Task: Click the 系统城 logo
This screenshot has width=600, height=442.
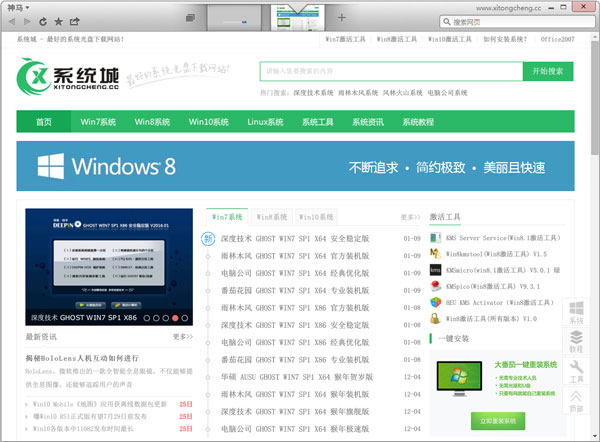Action: pyautogui.click(x=68, y=77)
